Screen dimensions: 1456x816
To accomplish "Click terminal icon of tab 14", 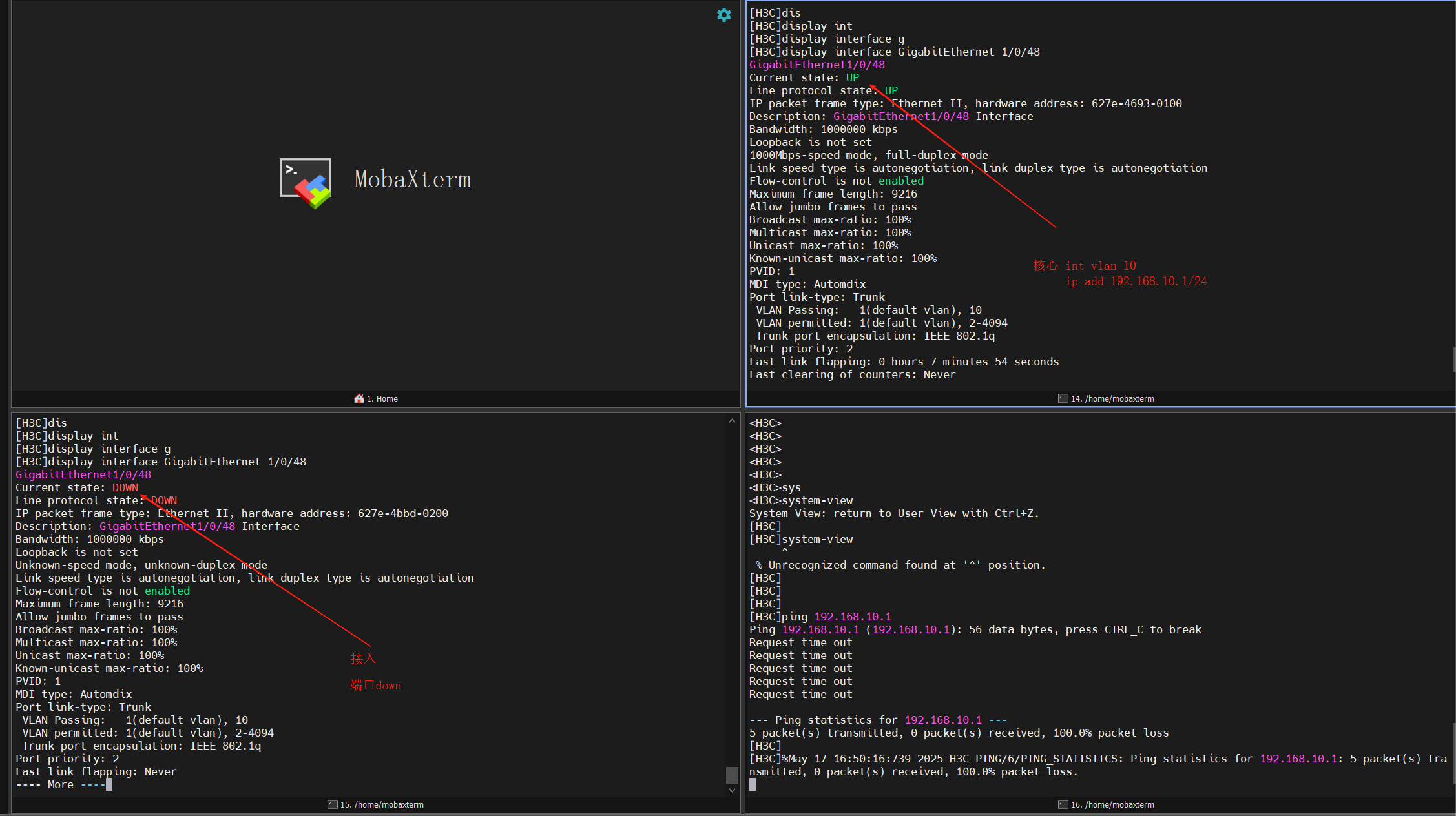I will (x=1063, y=399).
